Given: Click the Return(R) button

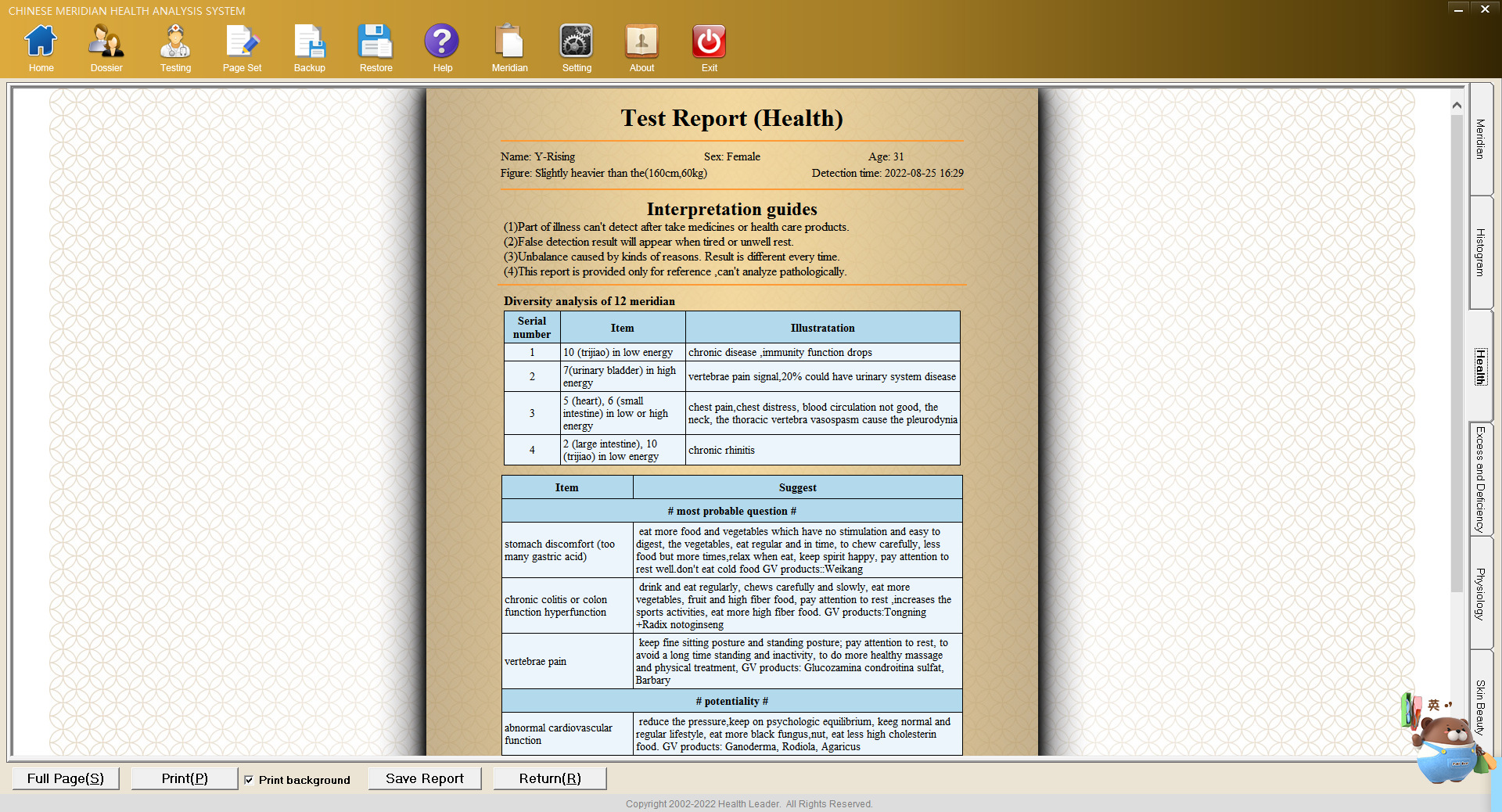Looking at the screenshot, I should point(550,778).
